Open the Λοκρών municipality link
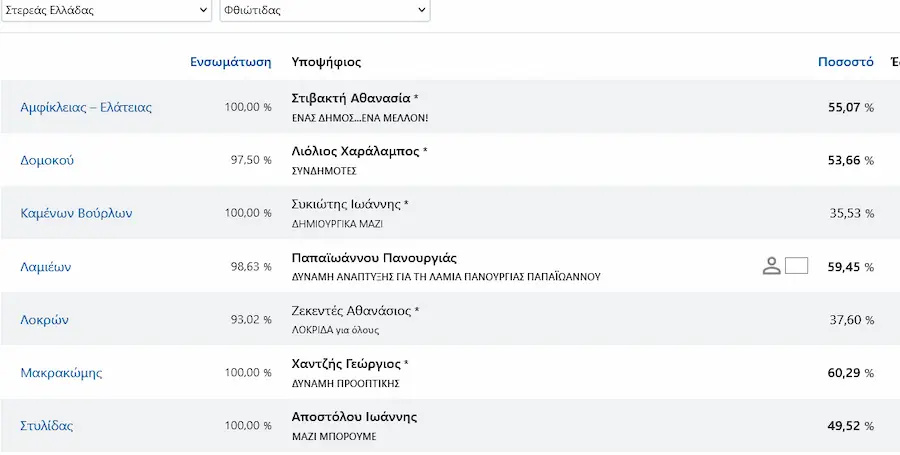Viewport: 900px width, 455px height. tap(44, 320)
